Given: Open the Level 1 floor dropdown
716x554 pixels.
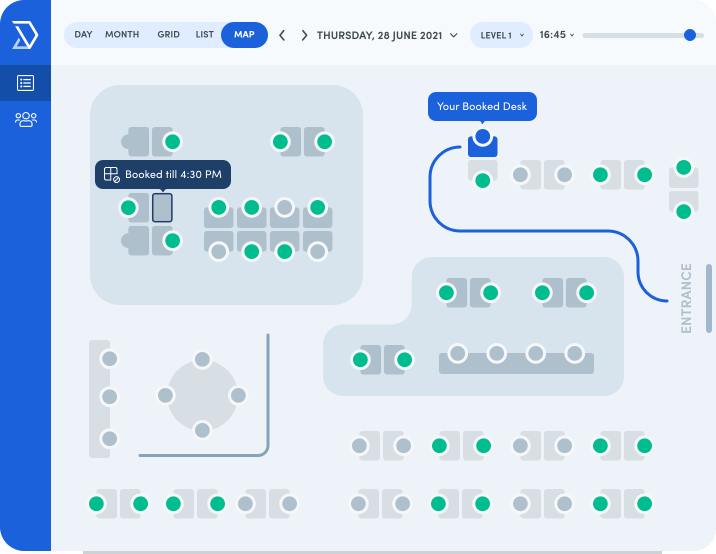Looking at the screenshot, I should tap(501, 35).
